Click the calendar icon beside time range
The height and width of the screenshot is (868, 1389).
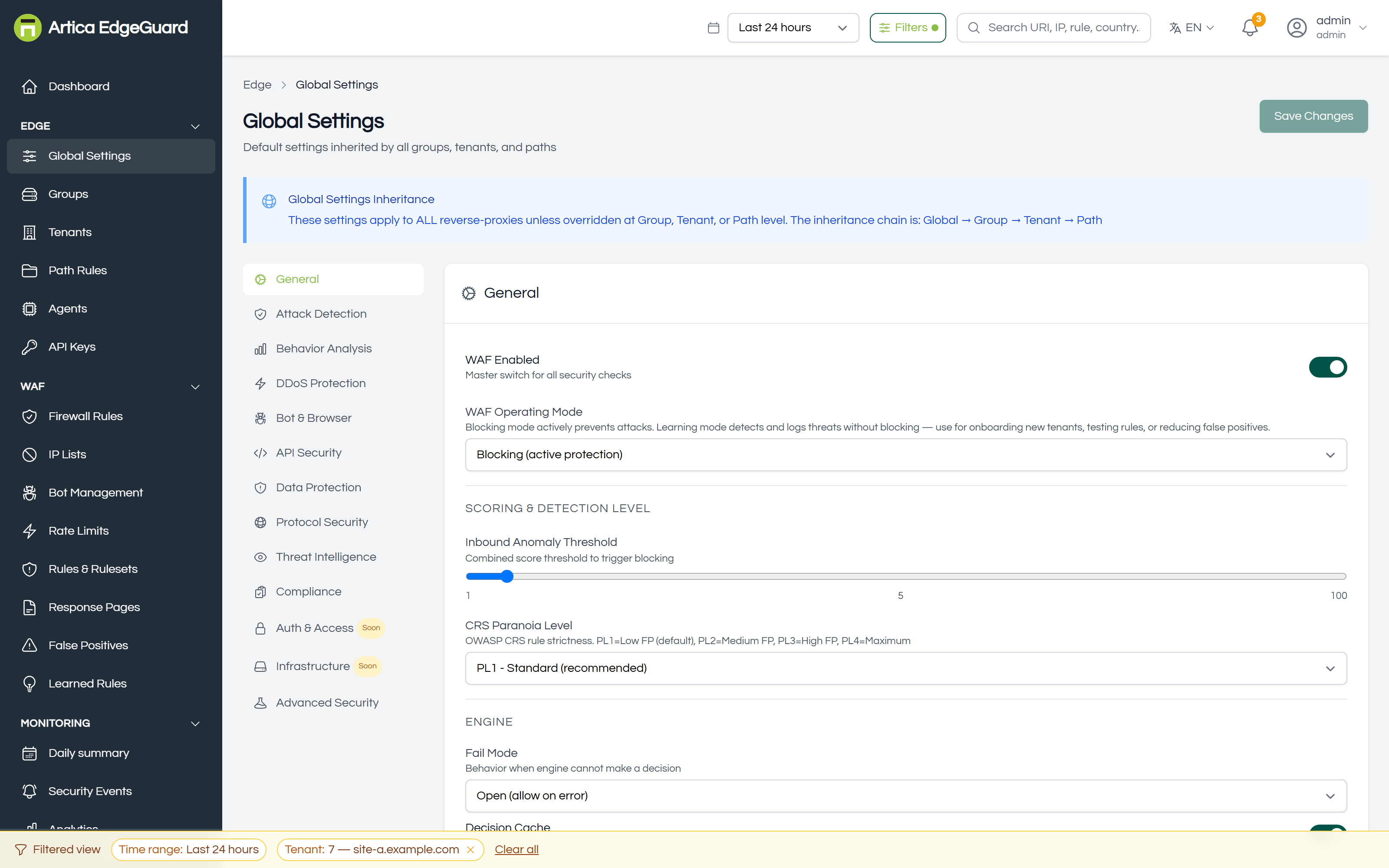click(x=714, y=27)
